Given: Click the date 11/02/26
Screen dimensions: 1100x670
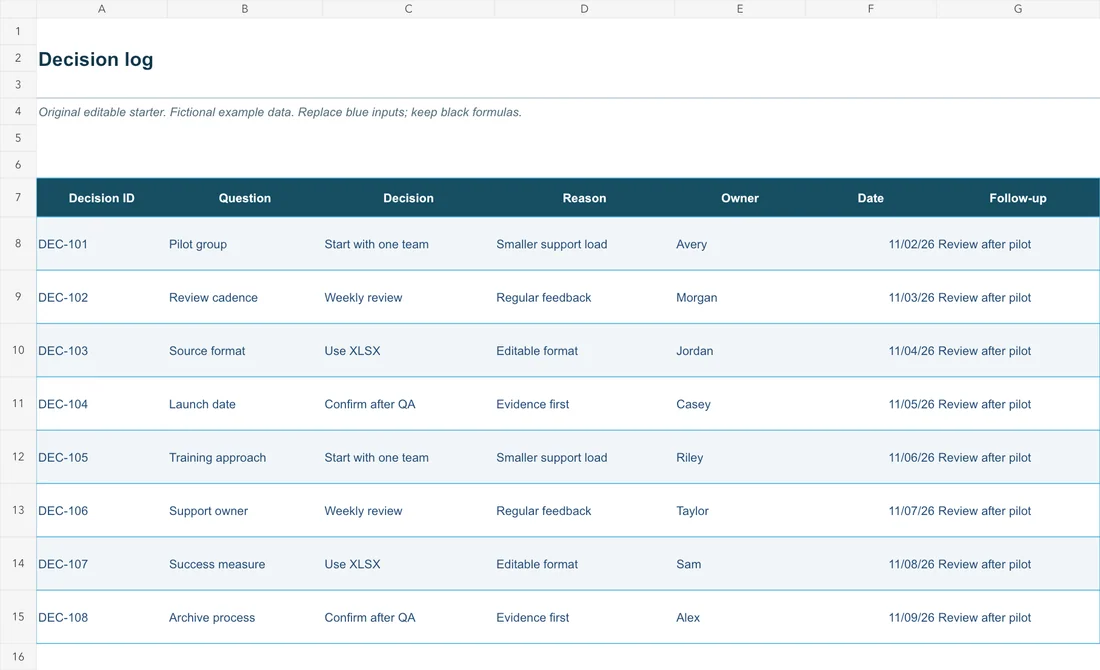Looking at the screenshot, I should click(x=911, y=244).
